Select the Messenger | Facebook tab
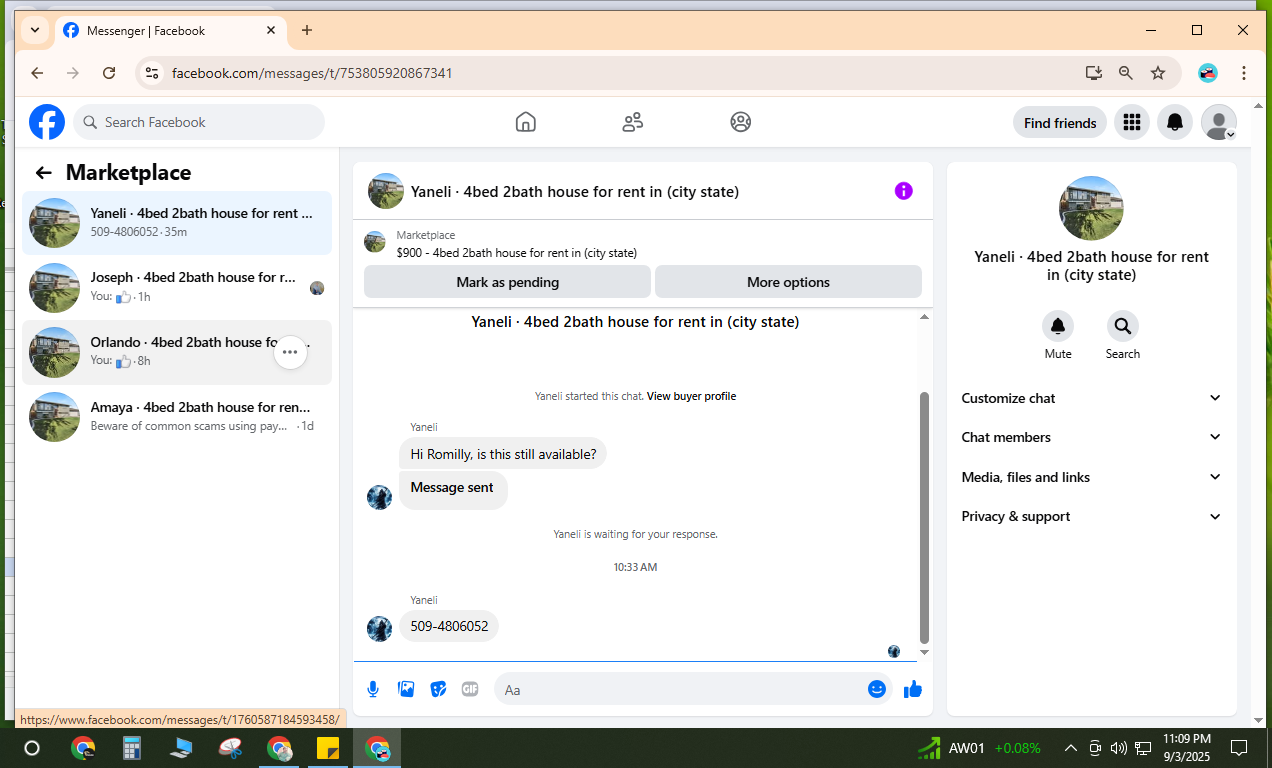The width and height of the screenshot is (1272, 768). pyautogui.click(x=170, y=30)
